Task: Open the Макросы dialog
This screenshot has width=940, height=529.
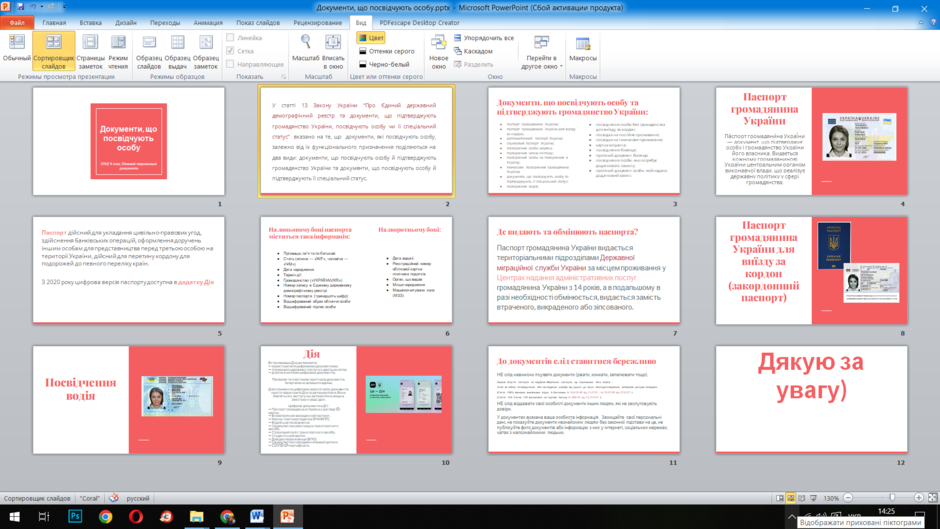Action: click(583, 49)
